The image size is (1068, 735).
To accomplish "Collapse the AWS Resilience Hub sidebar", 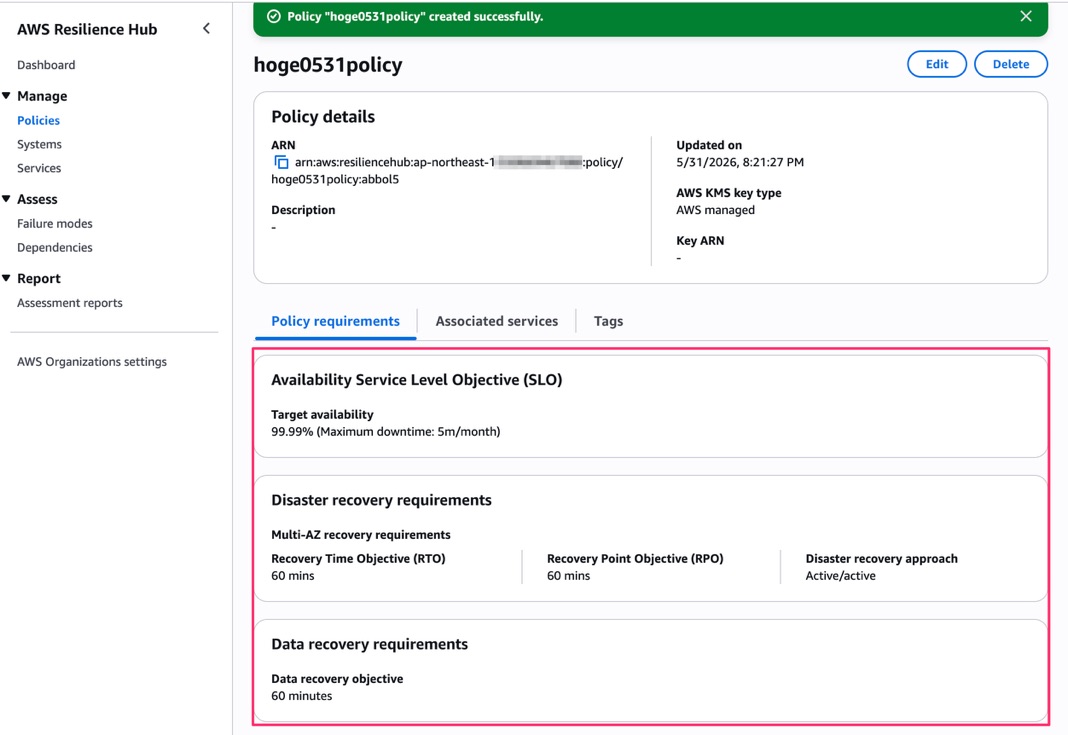I will pos(206,29).
